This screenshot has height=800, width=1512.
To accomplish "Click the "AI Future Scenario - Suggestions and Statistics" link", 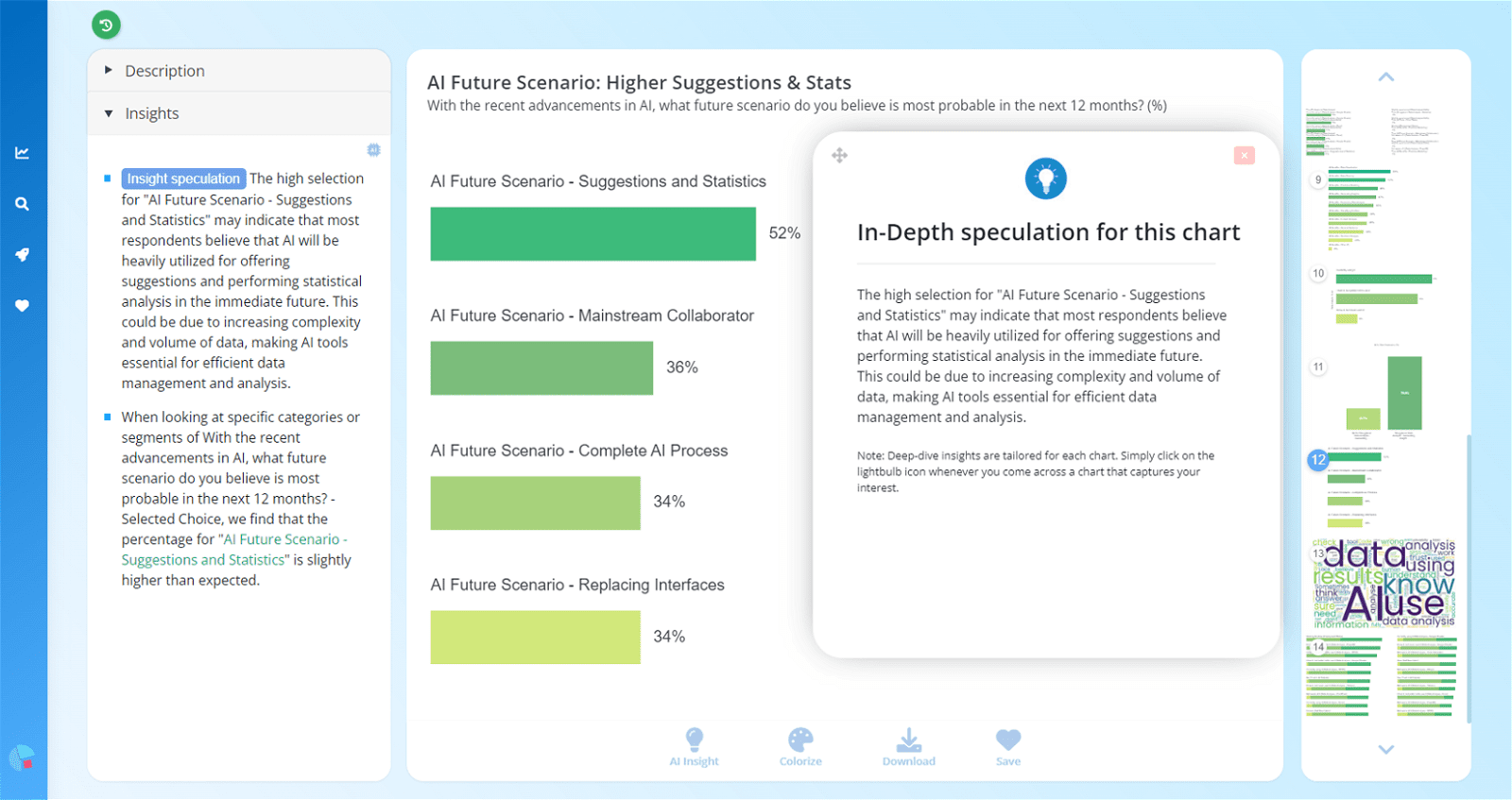I will tap(234, 550).
